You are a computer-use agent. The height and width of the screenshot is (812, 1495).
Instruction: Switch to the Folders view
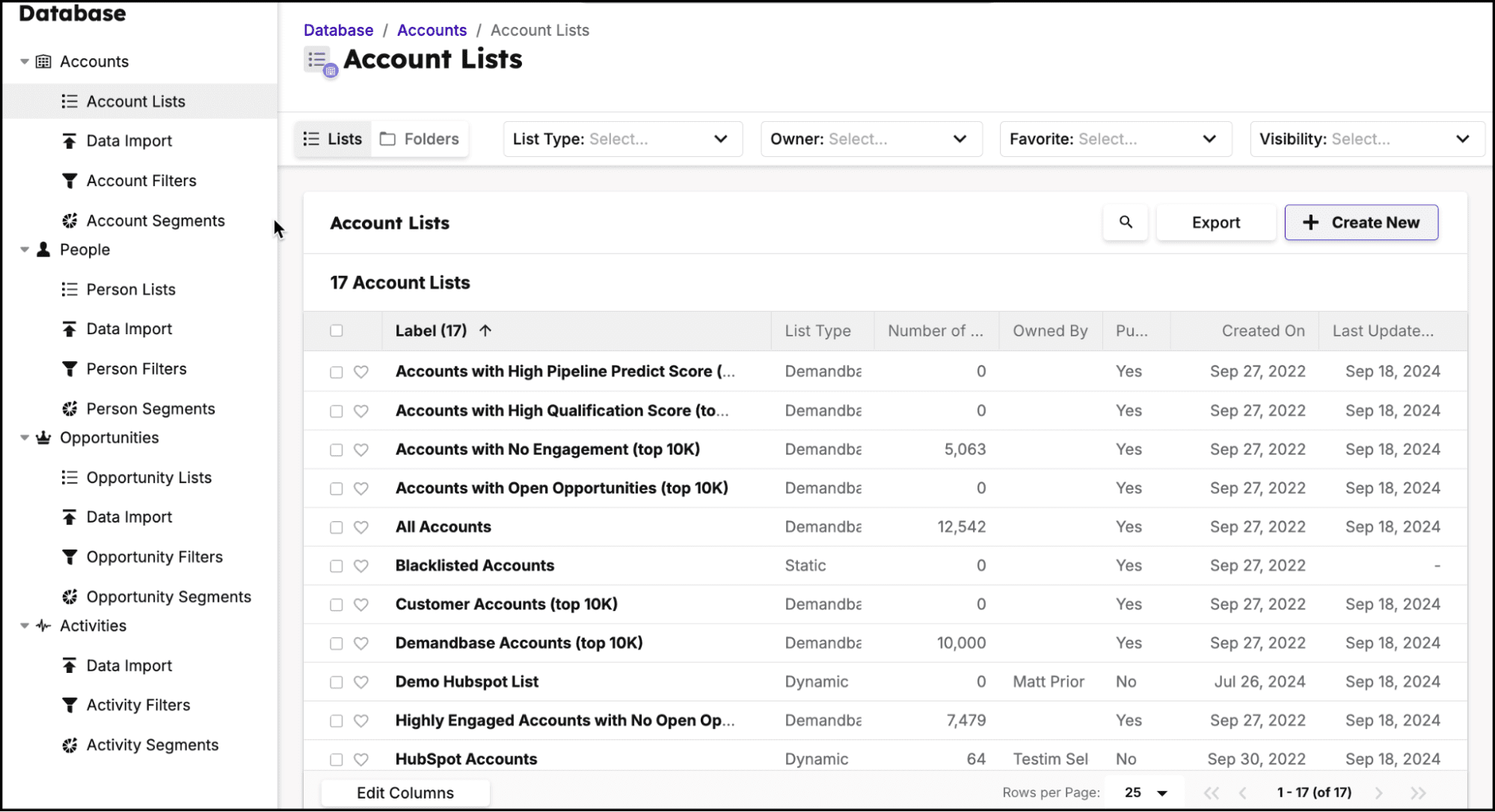click(x=420, y=138)
